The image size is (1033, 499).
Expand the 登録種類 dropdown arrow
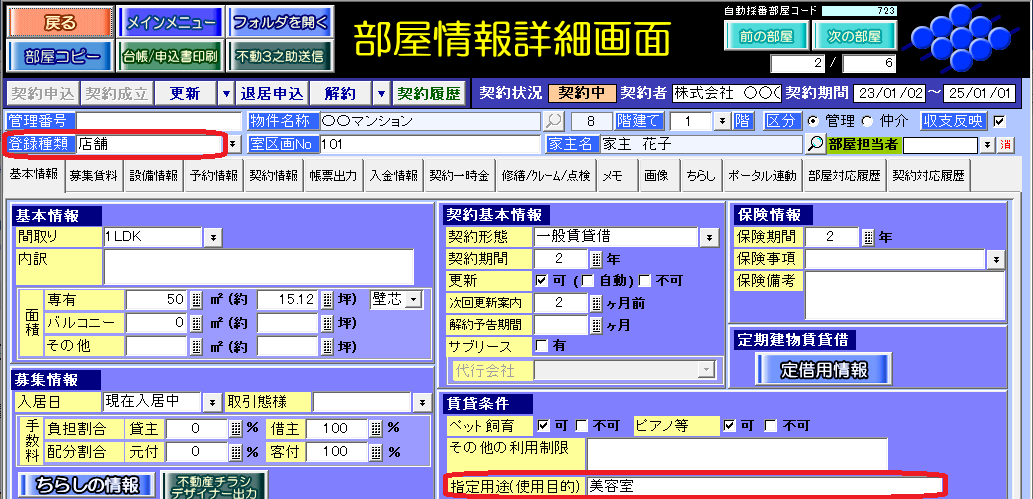click(x=233, y=144)
